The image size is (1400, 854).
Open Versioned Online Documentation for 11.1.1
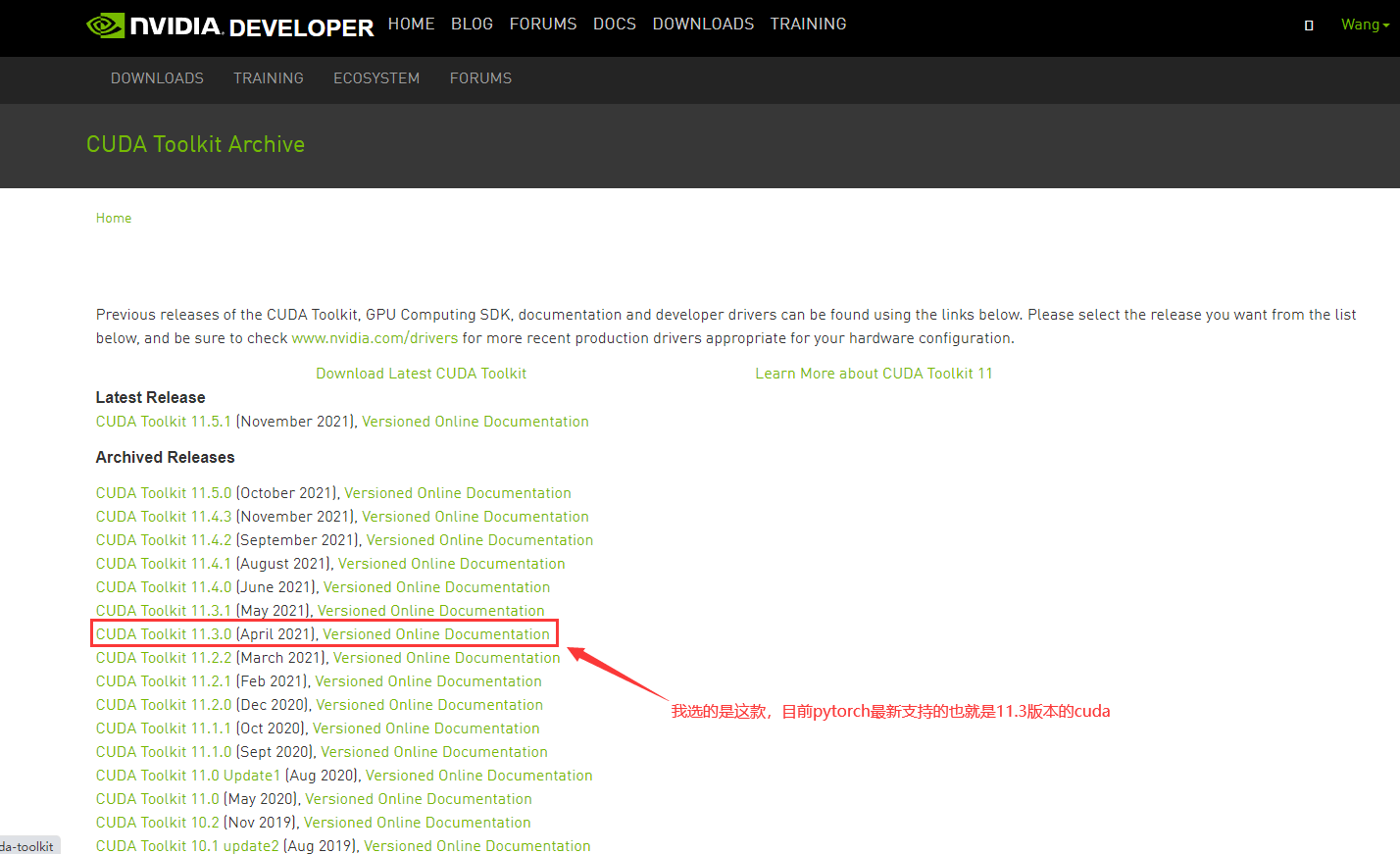(426, 728)
